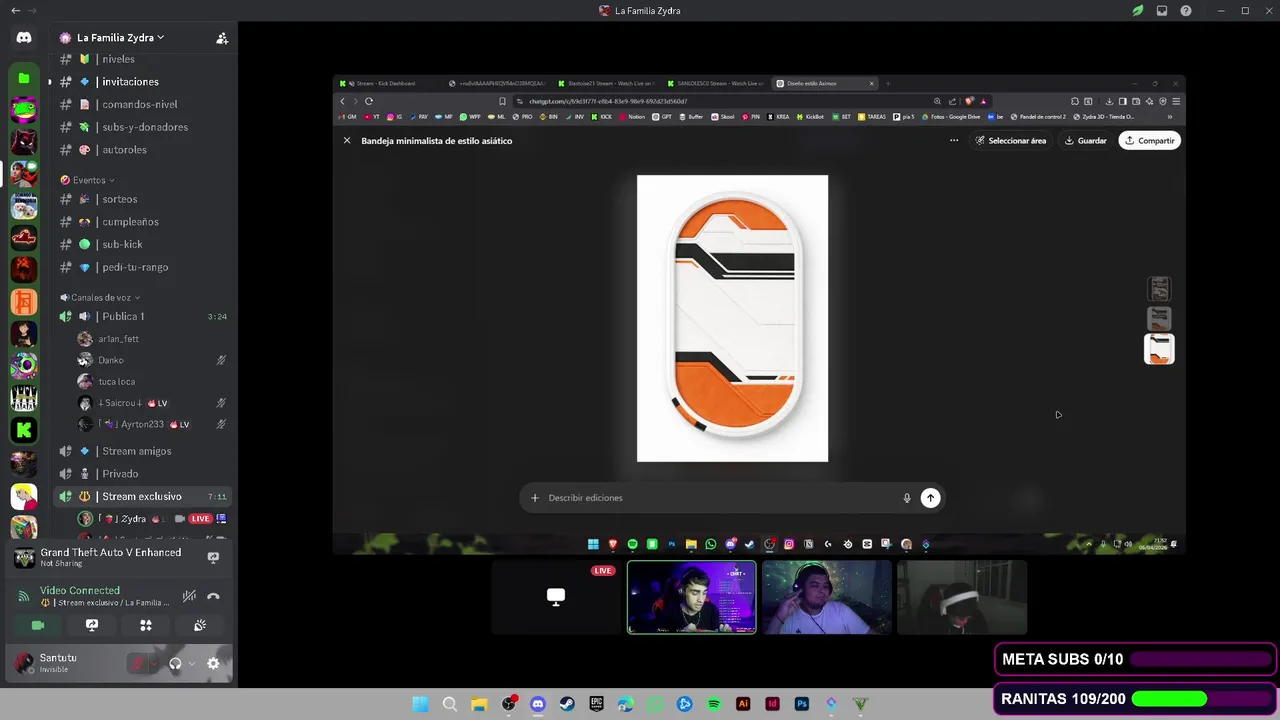
Task: Toggle noise suppression icon
Action: tap(189, 596)
